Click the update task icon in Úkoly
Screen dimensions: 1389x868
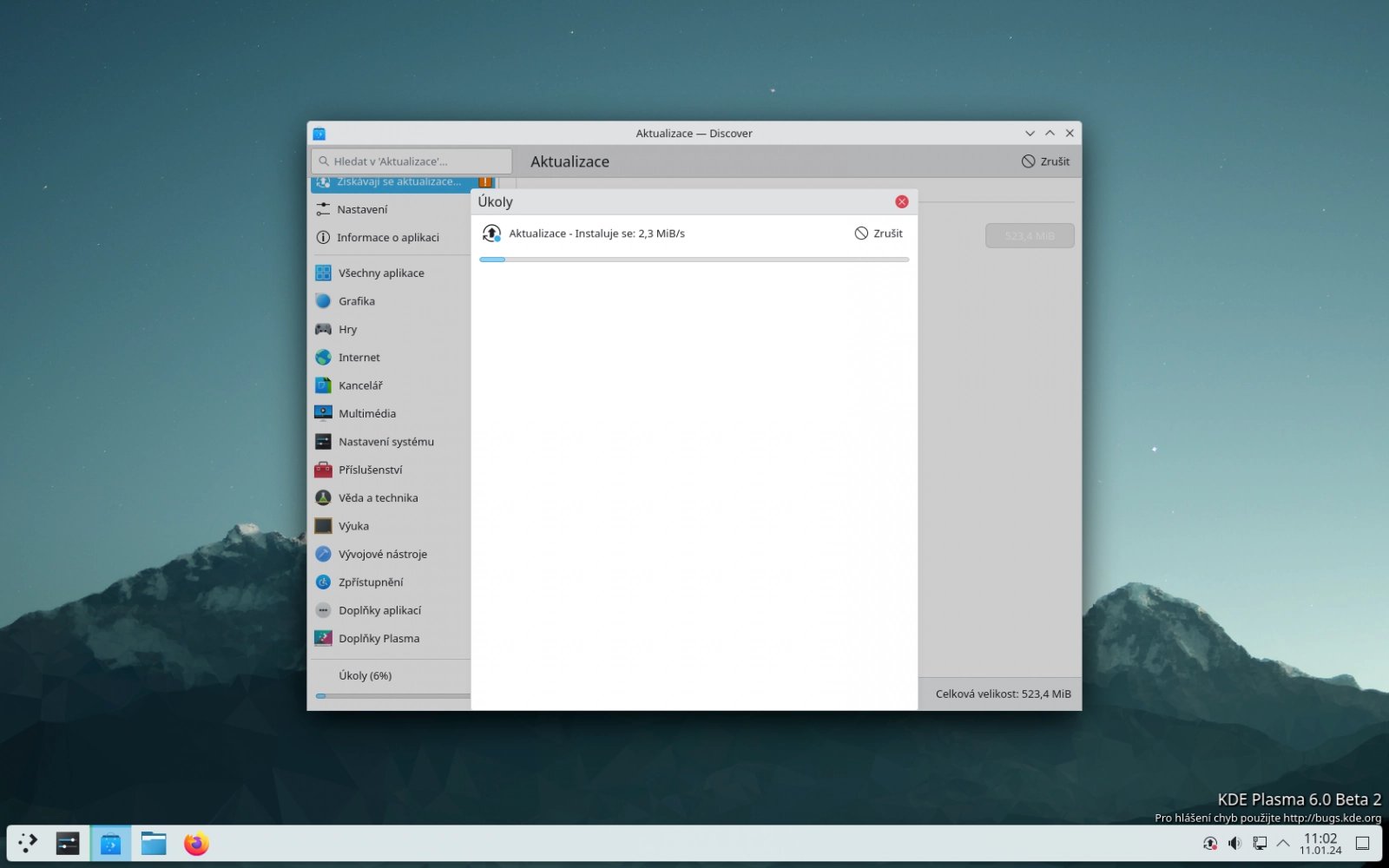(491, 233)
